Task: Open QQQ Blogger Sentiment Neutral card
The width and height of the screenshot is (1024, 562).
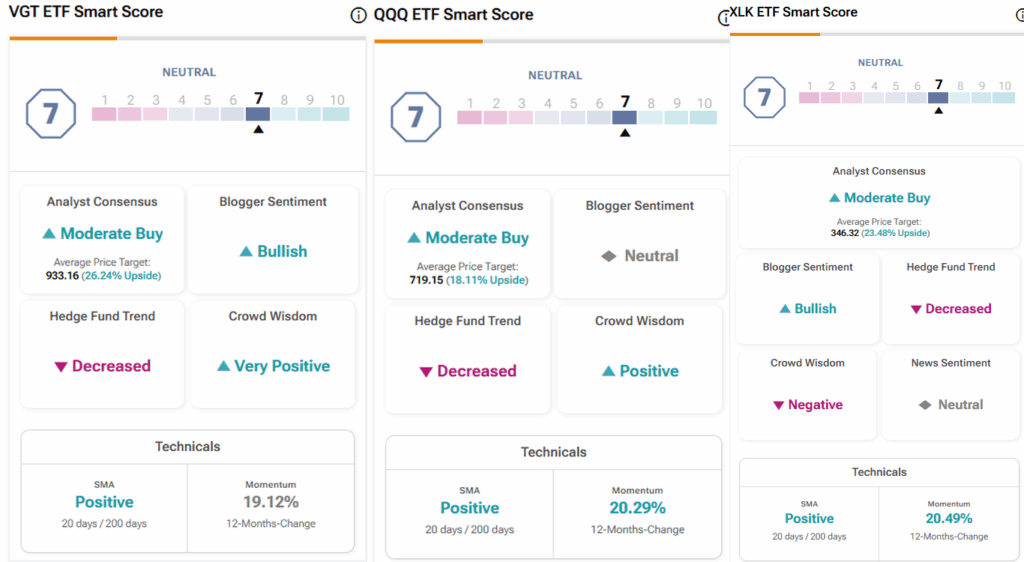Action: 639,242
